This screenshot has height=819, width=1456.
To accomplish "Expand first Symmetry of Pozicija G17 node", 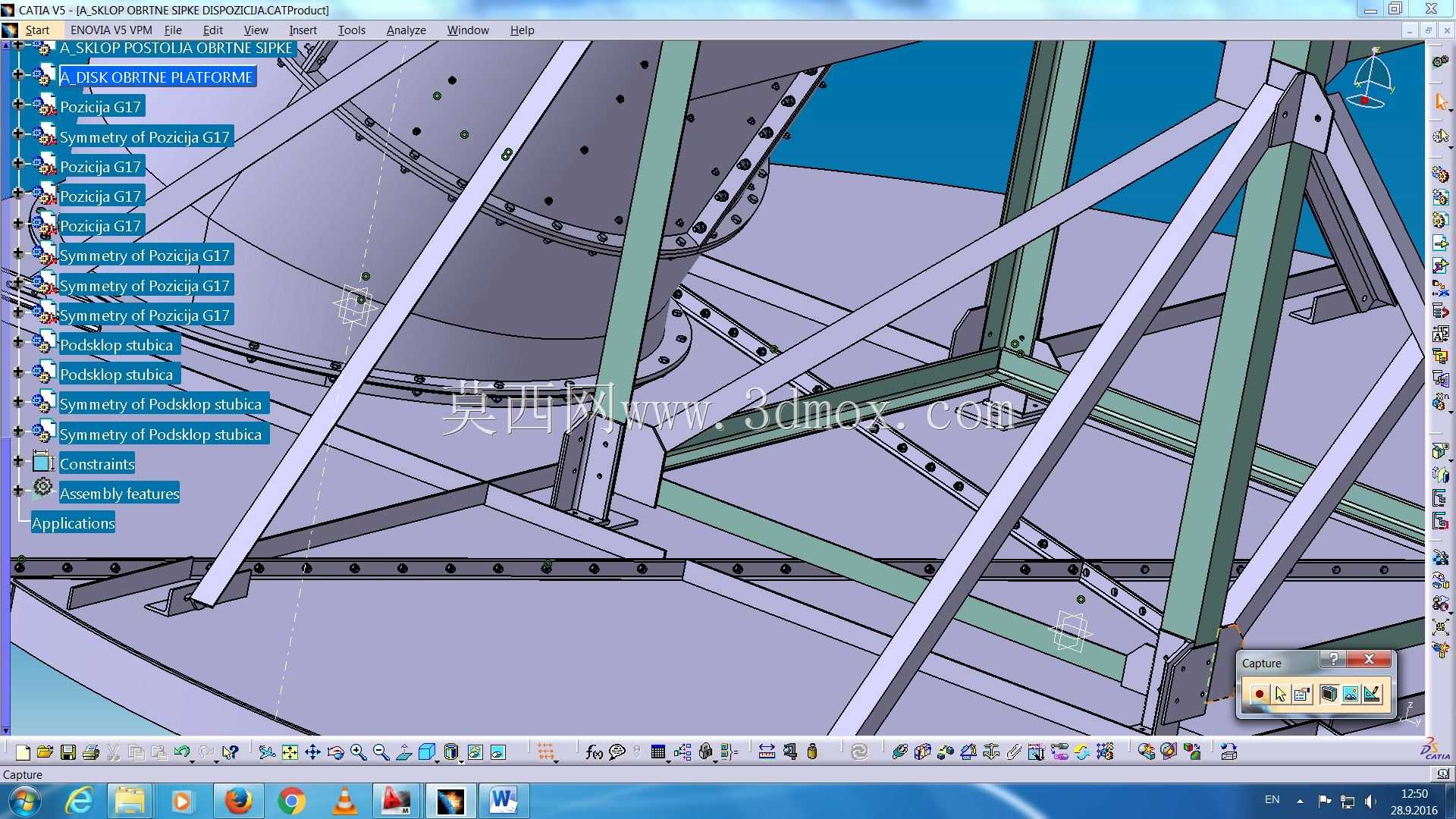I will pos(18,134).
